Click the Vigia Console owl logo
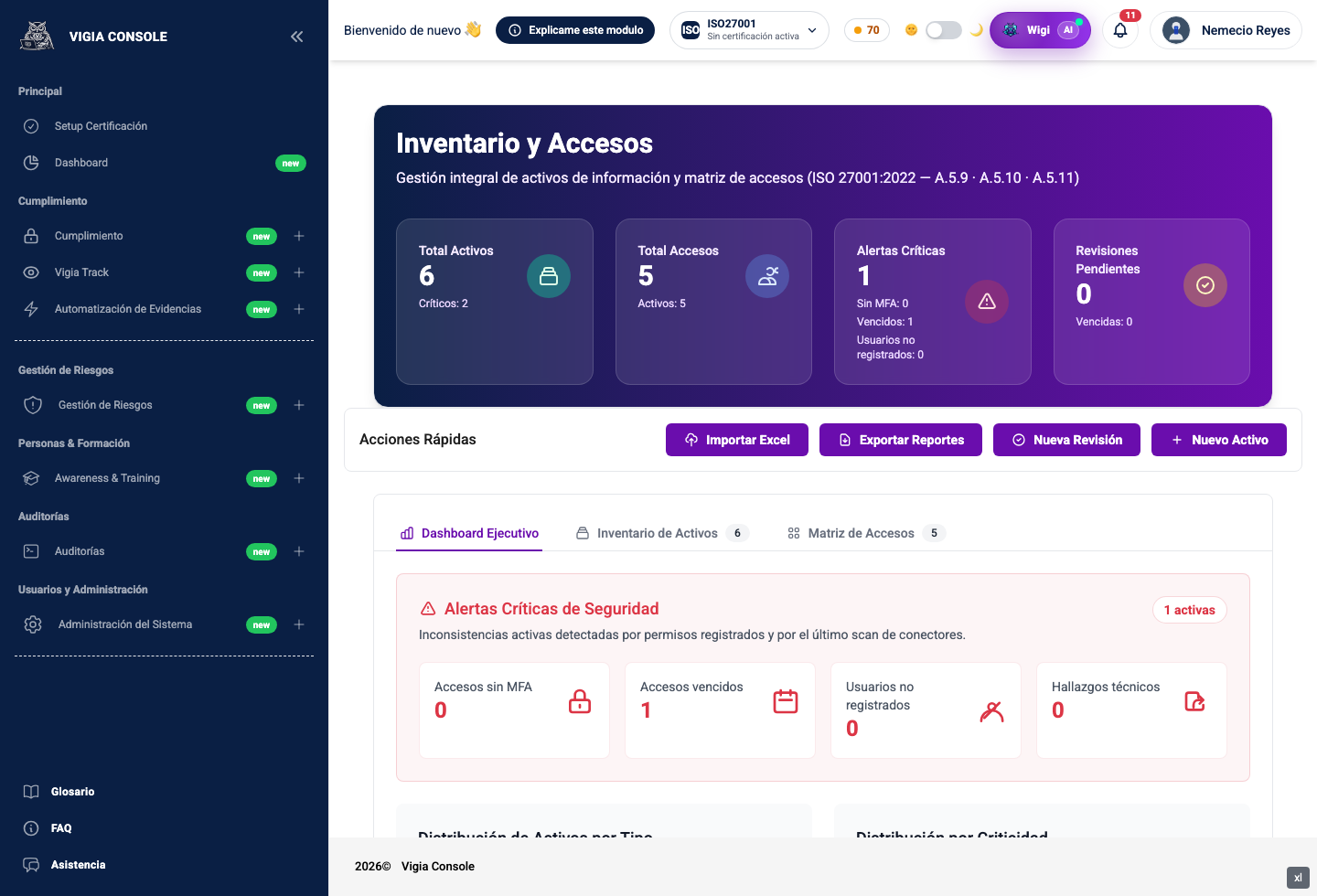Viewport: 1317px width, 896px height. click(x=37, y=36)
